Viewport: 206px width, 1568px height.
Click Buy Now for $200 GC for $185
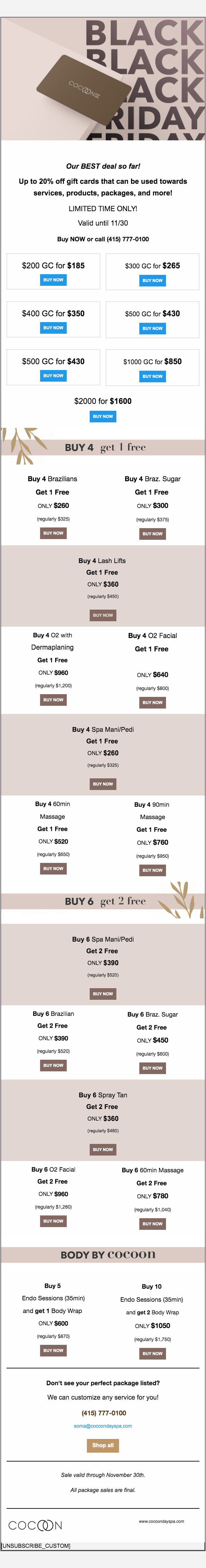[x=53, y=280]
